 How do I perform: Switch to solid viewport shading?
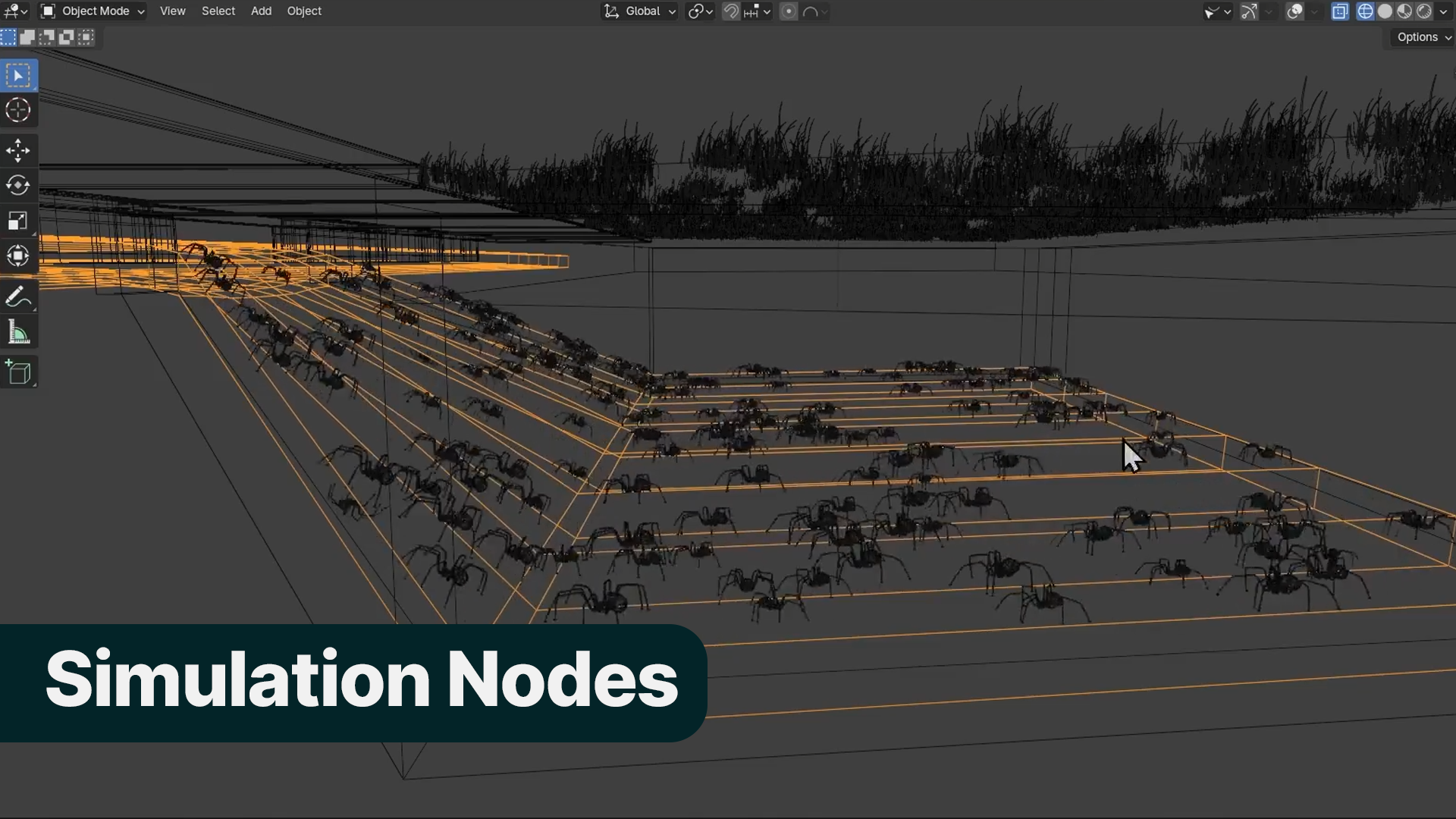[x=1385, y=11]
